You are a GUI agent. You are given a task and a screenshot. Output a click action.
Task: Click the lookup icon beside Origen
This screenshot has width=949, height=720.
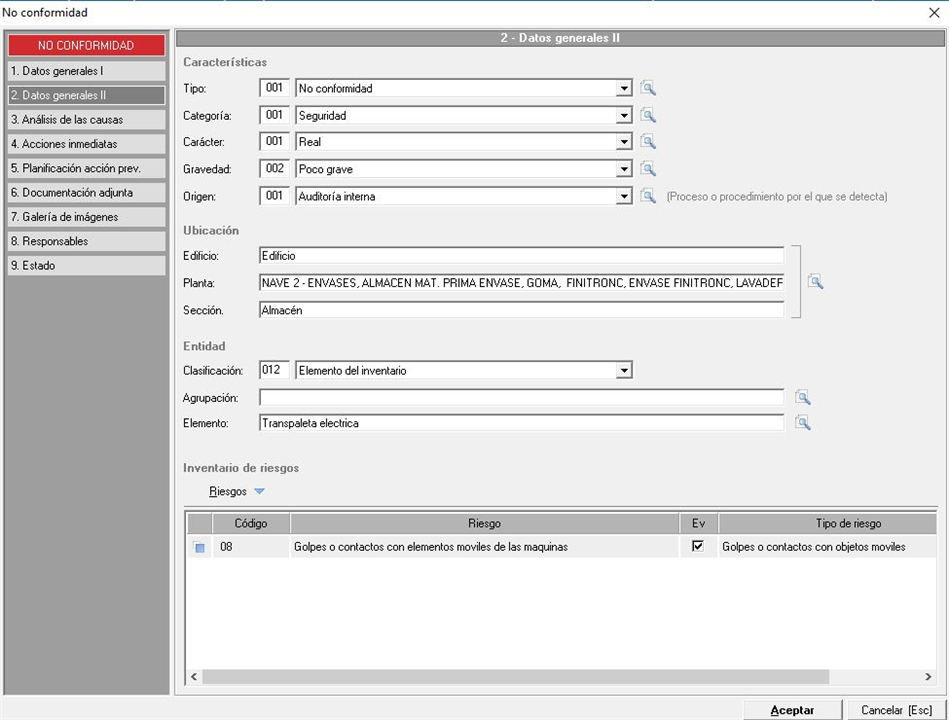(x=648, y=196)
